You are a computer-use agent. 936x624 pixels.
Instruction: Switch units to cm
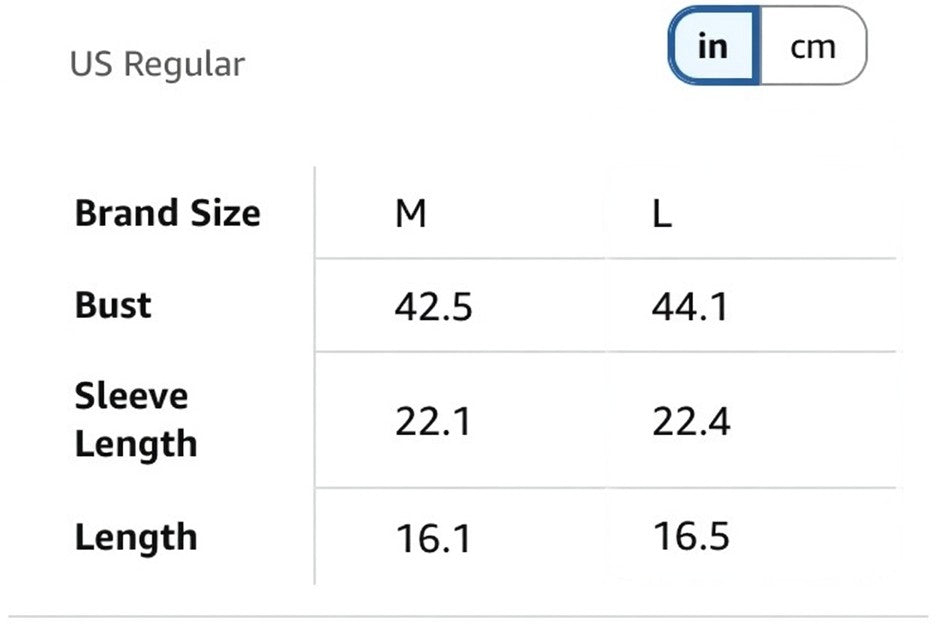click(813, 46)
